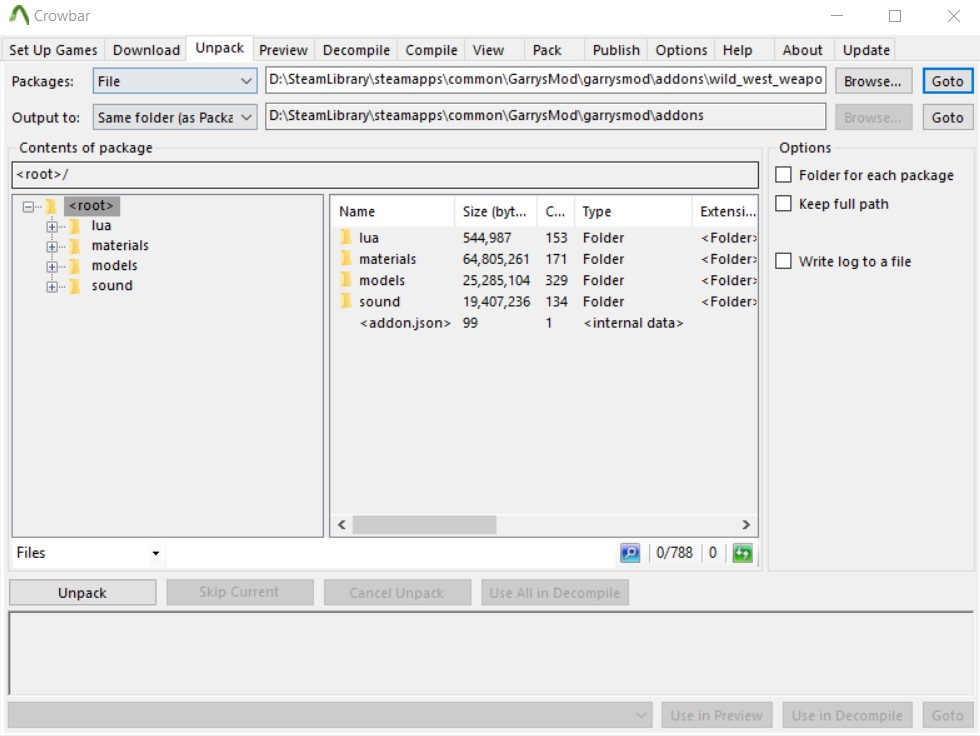The height and width of the screenshot is (736, 980).
Task: Sort by the Name column header
Action: (392, 211)
